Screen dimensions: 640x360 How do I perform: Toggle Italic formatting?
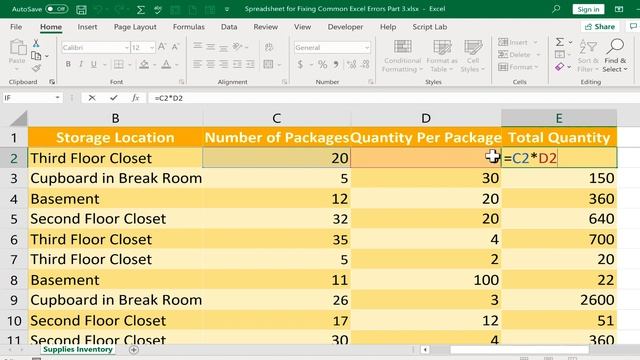(x=81, y=64)
